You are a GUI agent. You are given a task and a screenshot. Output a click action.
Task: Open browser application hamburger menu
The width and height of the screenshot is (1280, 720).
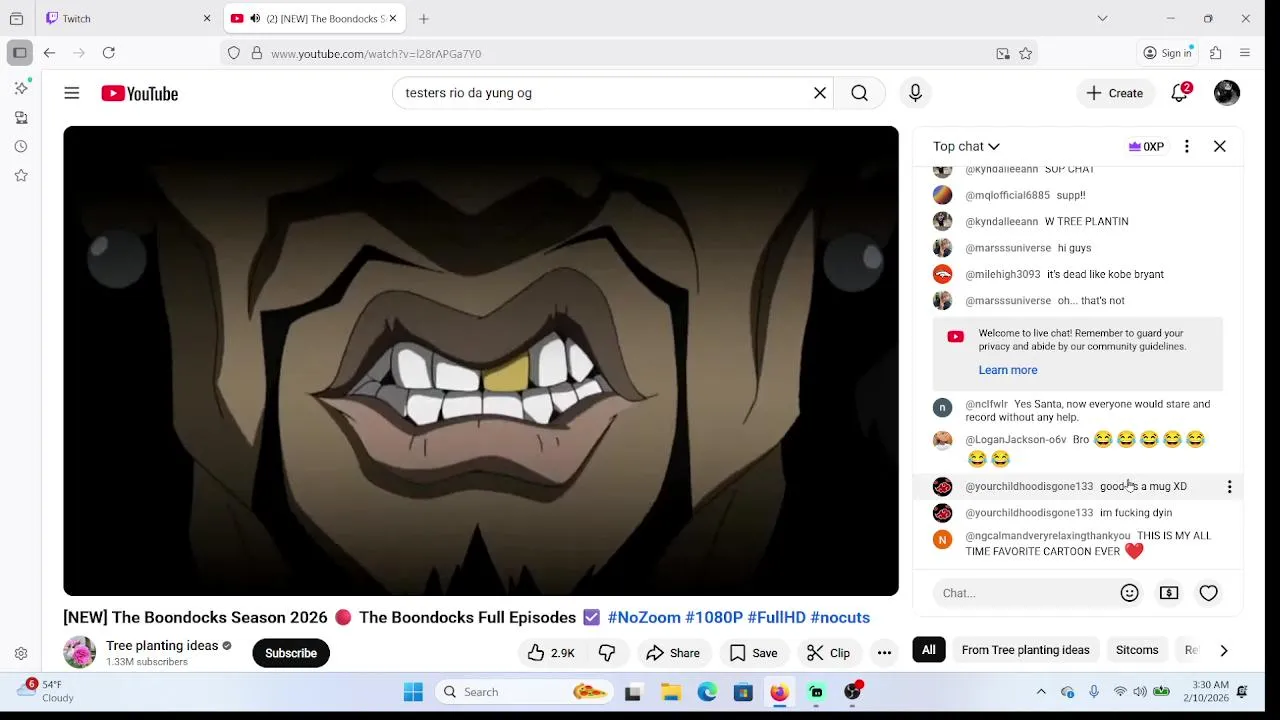click(1245, 53)
